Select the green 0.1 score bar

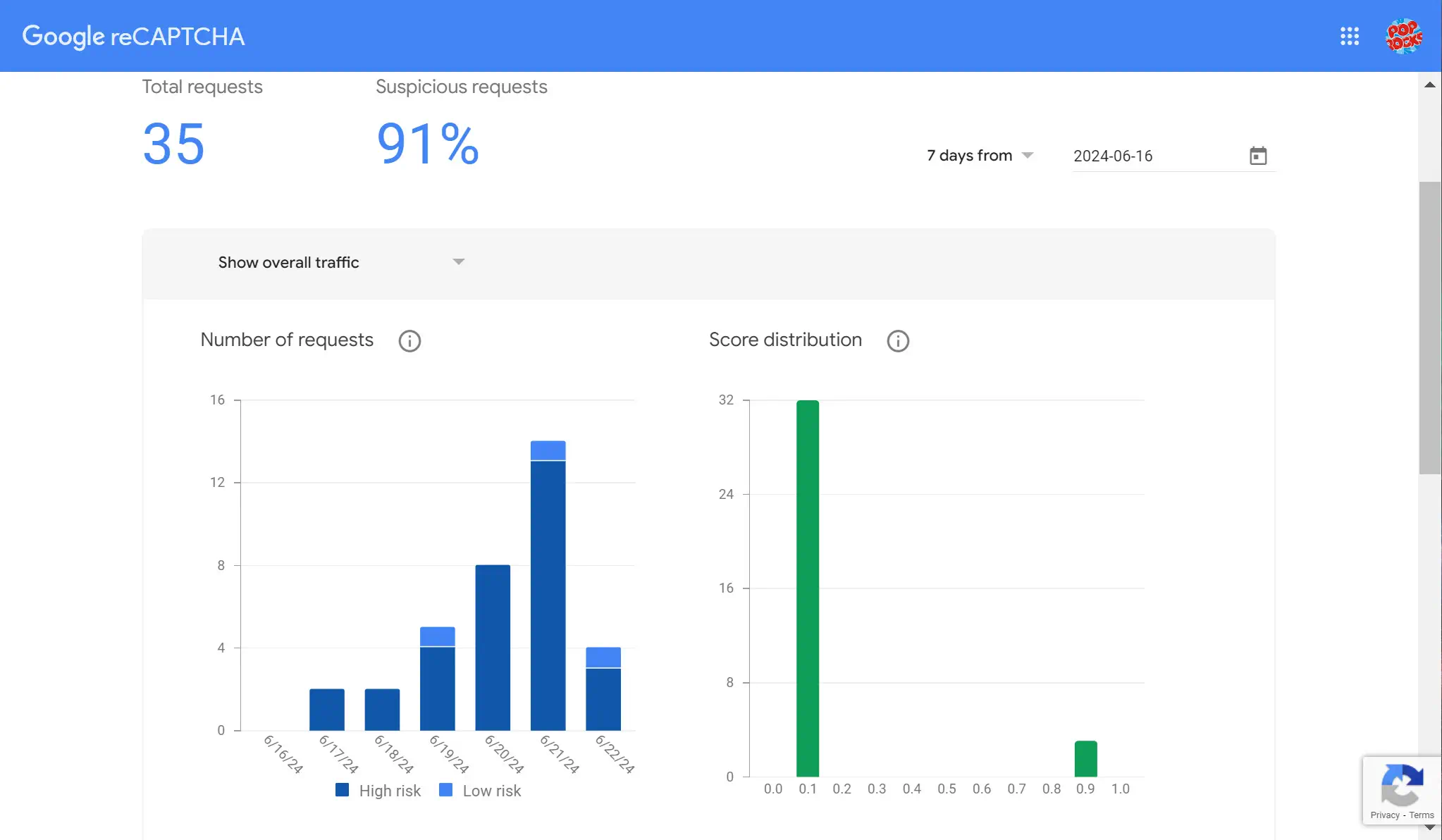pos(808,588)
